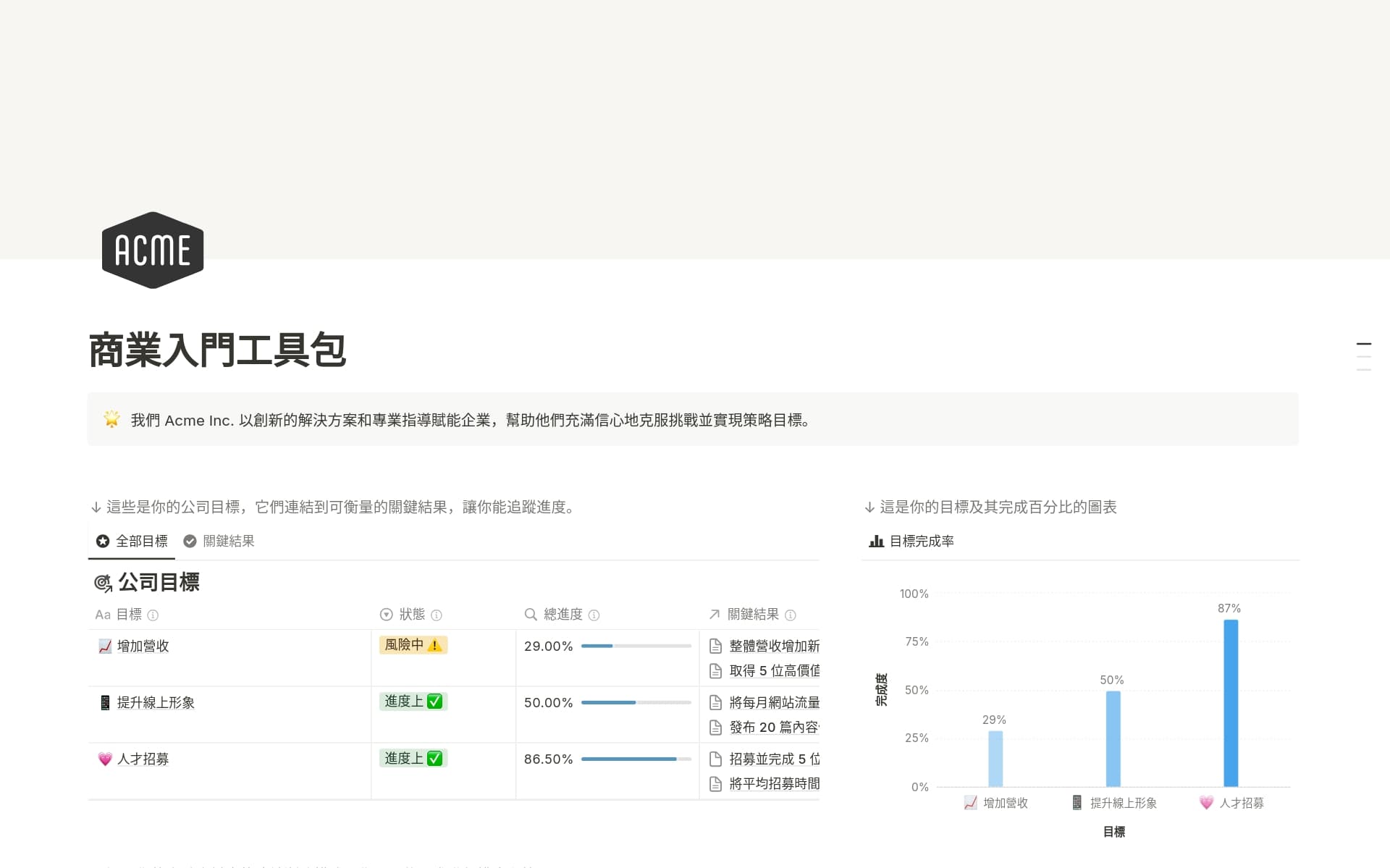Click the bar chart icon beside 目標完成率
Screen dimensions: 1390x868
click(x=876, y=541)
